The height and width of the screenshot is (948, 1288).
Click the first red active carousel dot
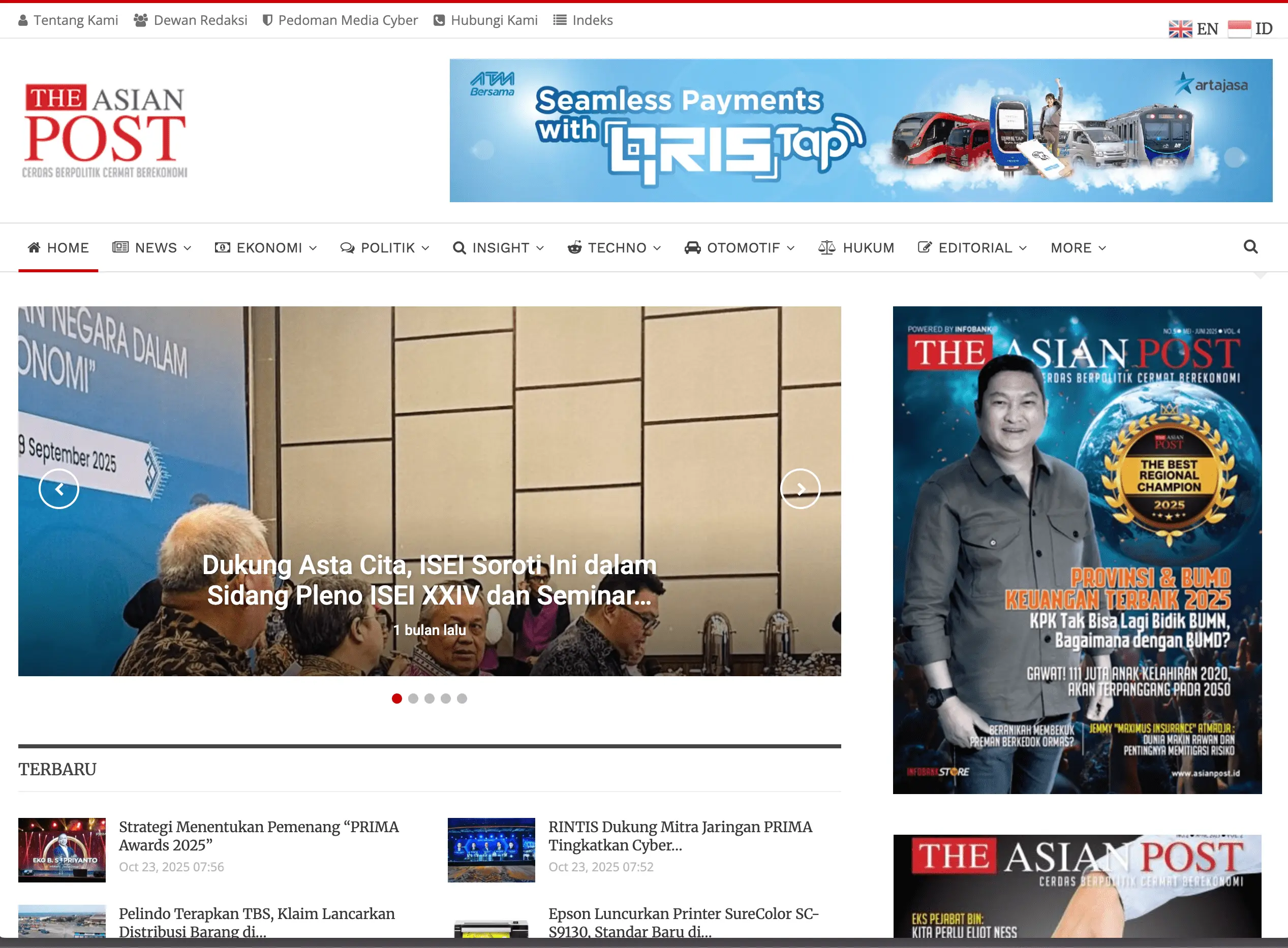coord(396,699)
